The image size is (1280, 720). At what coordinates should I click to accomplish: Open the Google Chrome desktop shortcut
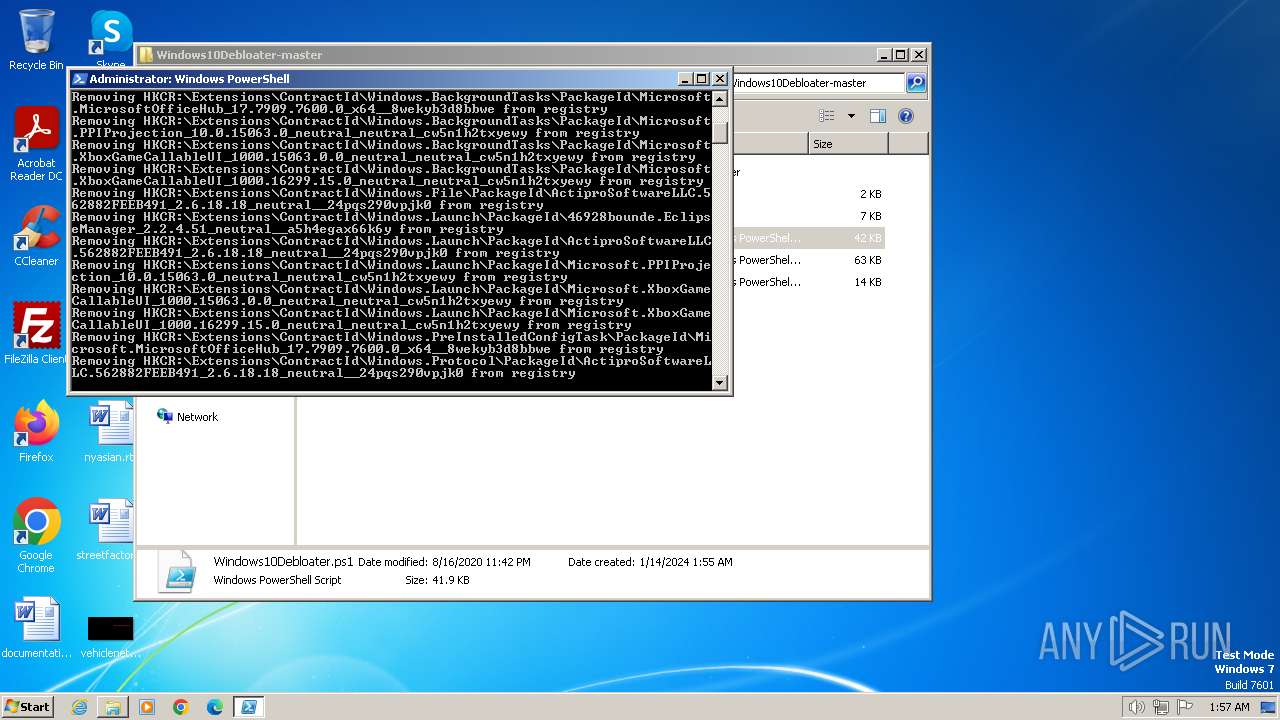pyautogui.click(x=36, y=536)
